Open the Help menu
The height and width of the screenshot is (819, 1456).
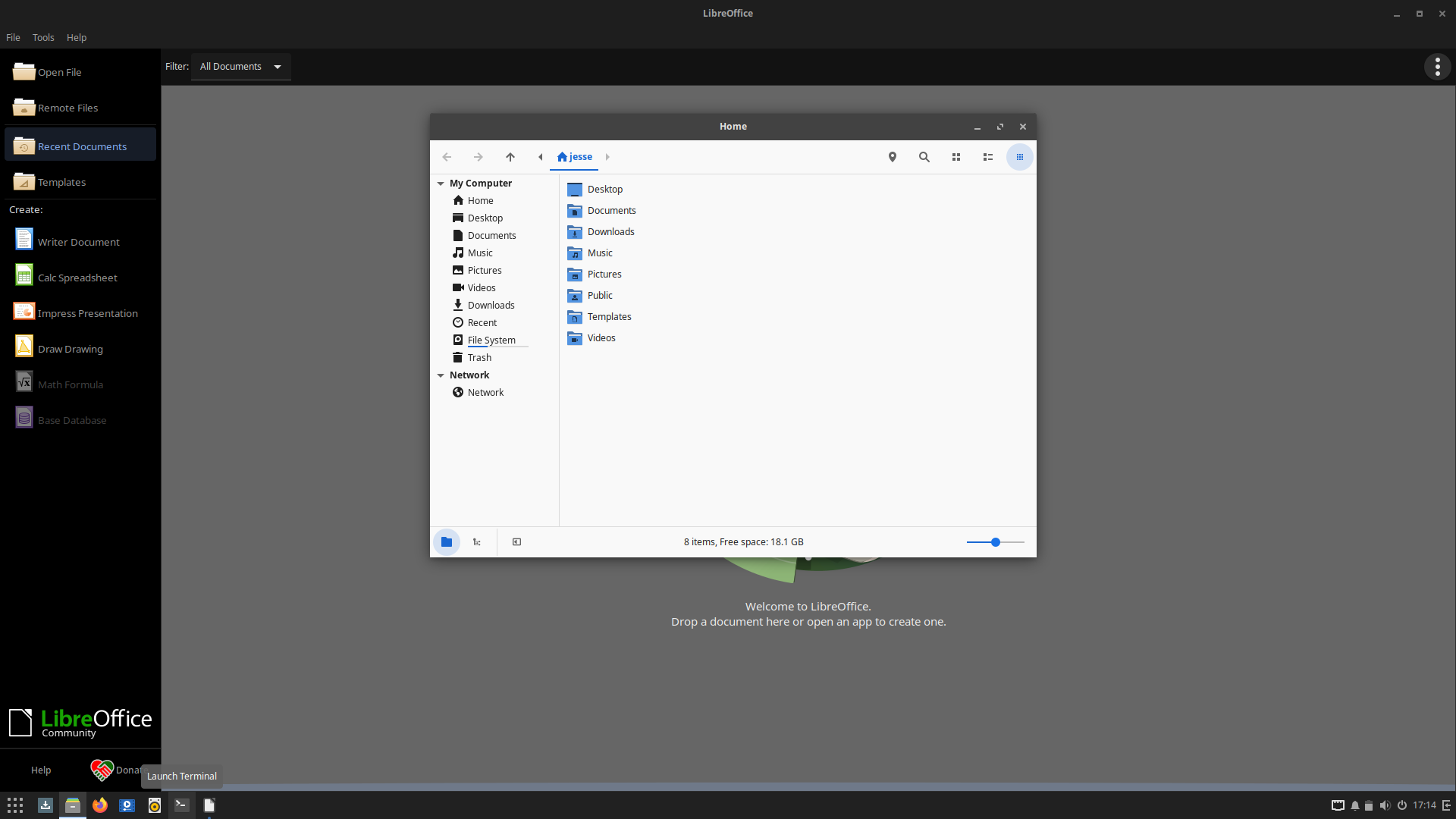[77, 37]
